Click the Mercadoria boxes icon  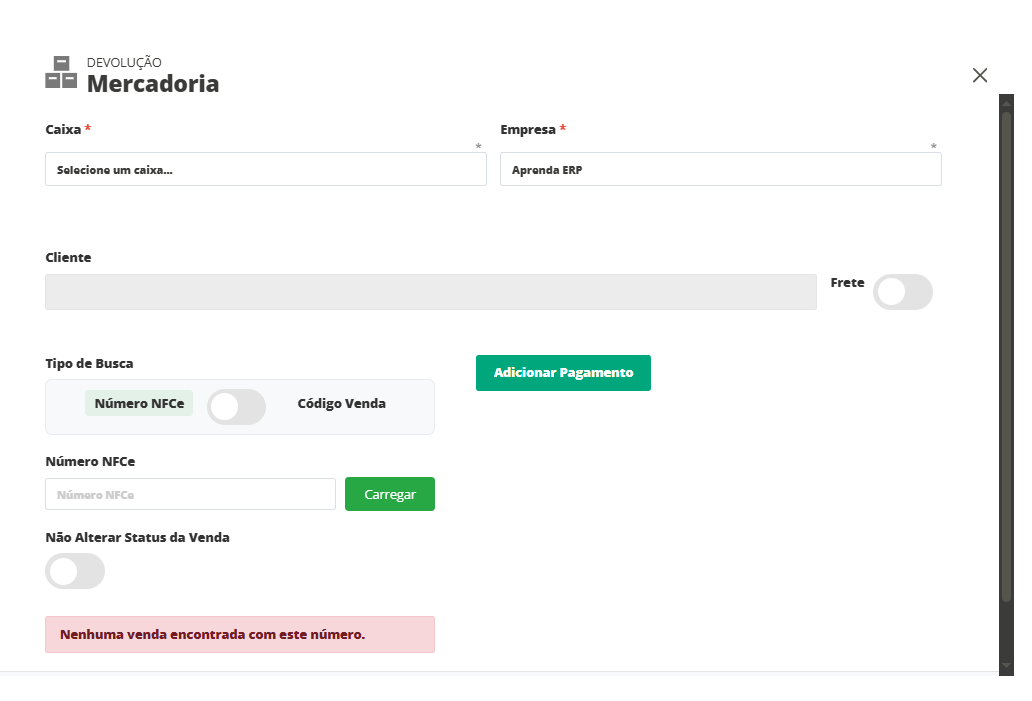pyautogui.click(x=61, y=73)
